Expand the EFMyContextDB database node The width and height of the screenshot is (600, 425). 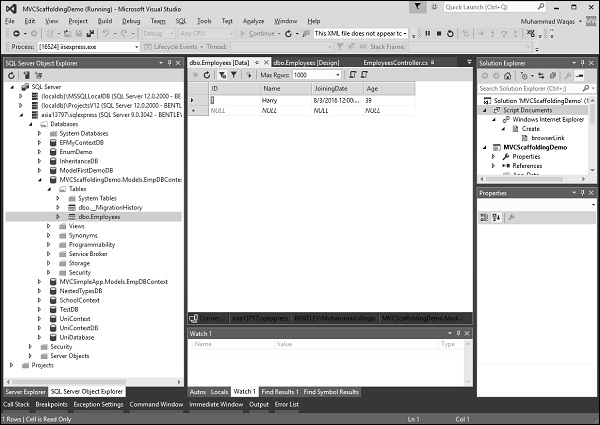pos(49,143)
